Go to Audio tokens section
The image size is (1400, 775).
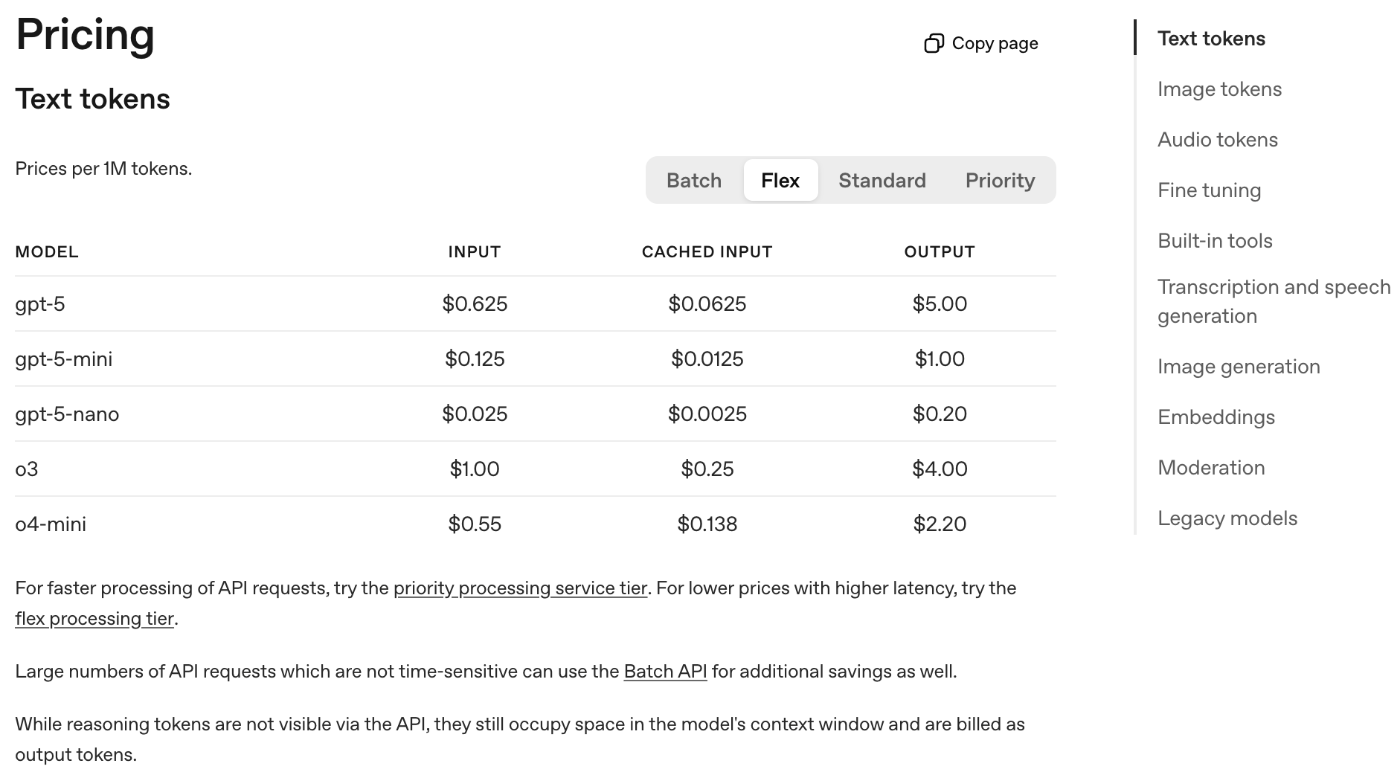tap(1217, 140)
